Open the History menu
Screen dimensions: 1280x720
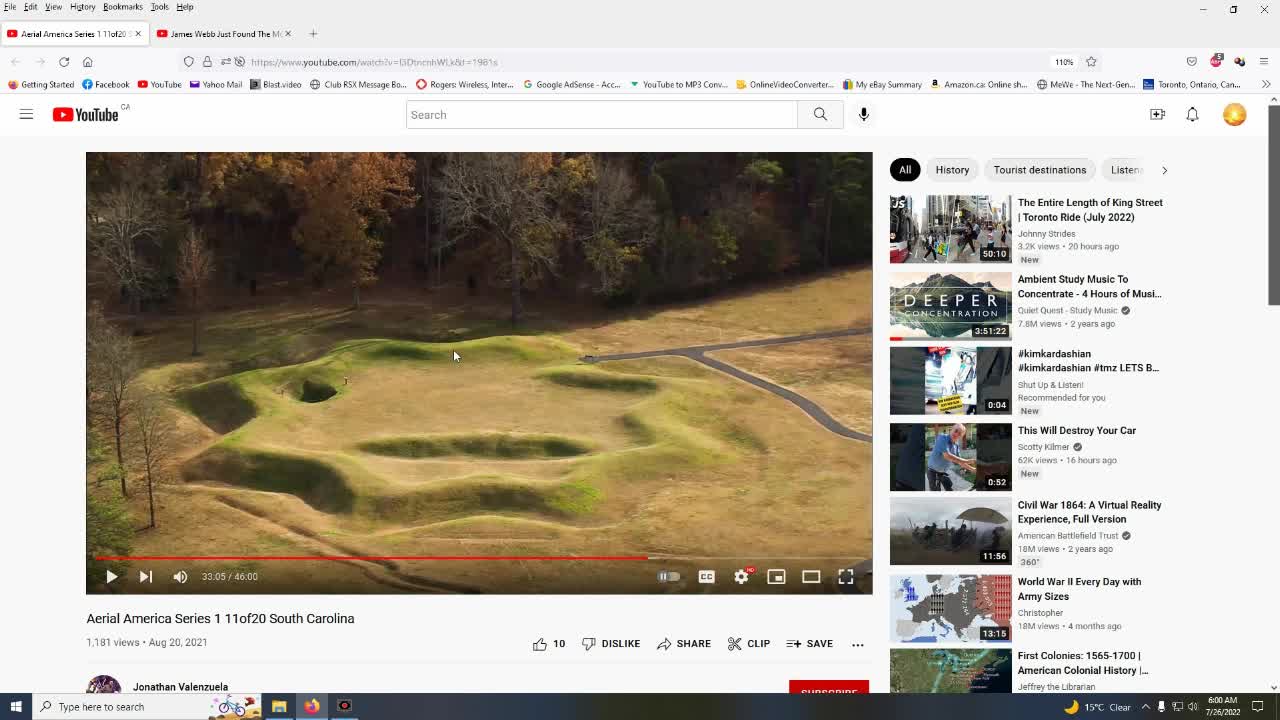[82, 7]
